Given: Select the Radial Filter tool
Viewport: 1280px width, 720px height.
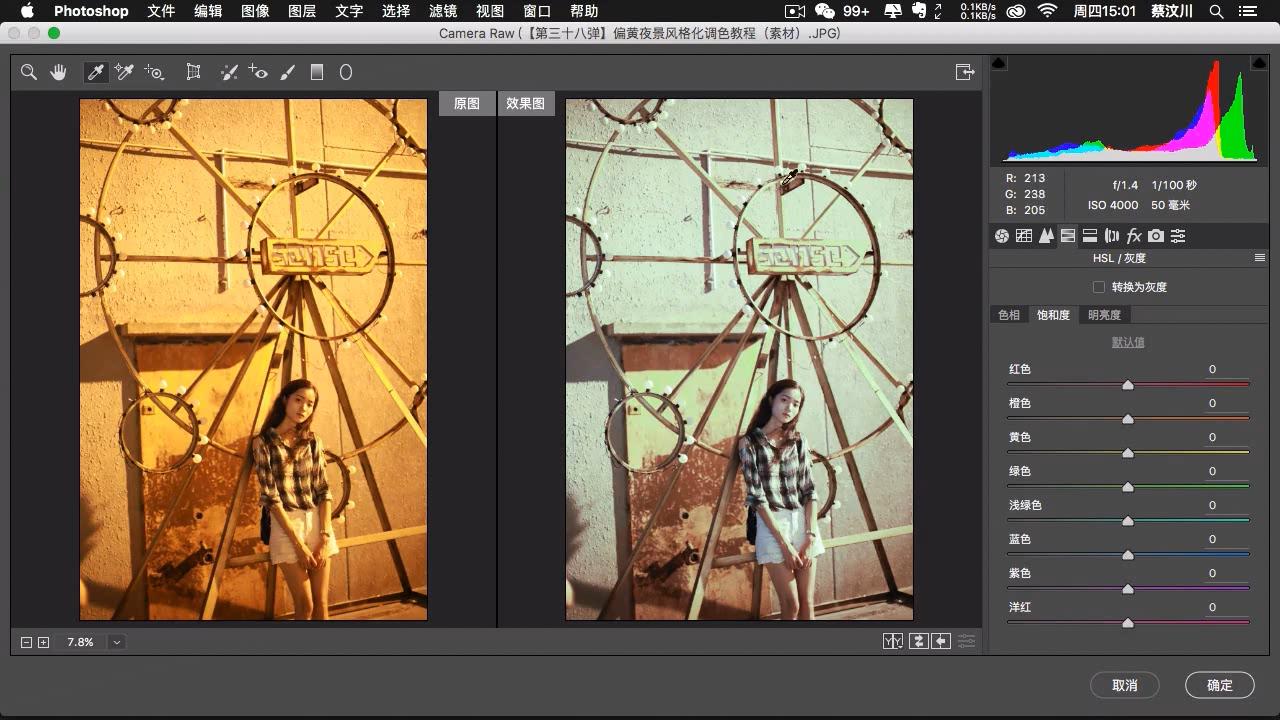Looking at the screenshot, I should (346, 72).
